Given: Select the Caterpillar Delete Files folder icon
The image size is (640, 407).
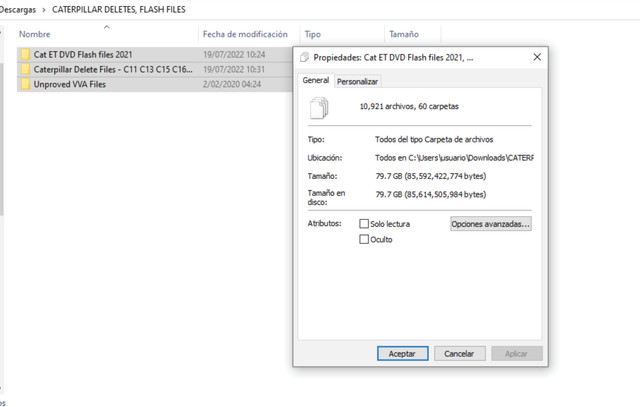Looking at the screenshot, I should coord(25,69).
